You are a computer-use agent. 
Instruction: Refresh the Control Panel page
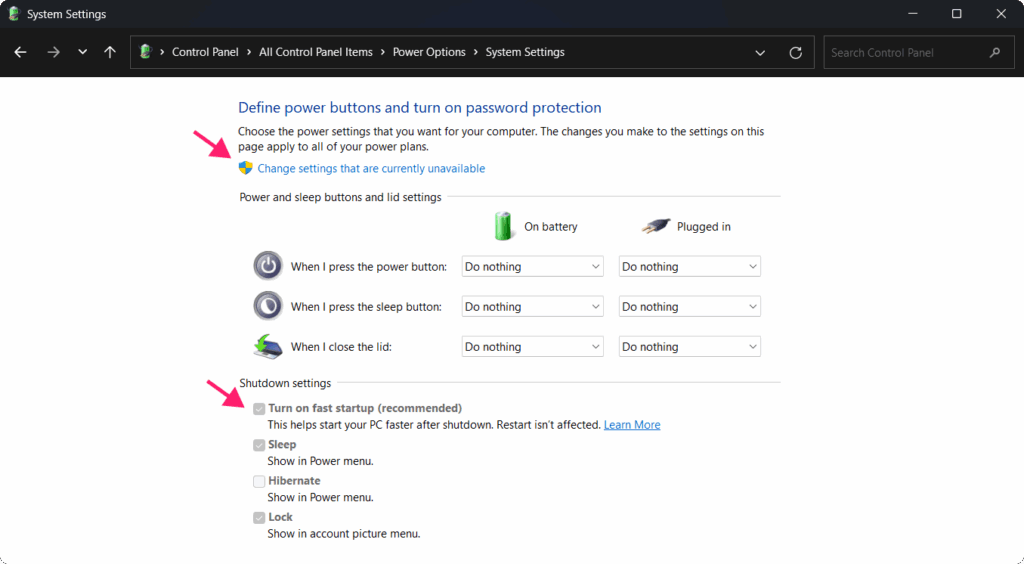click(x=795, y=53)
